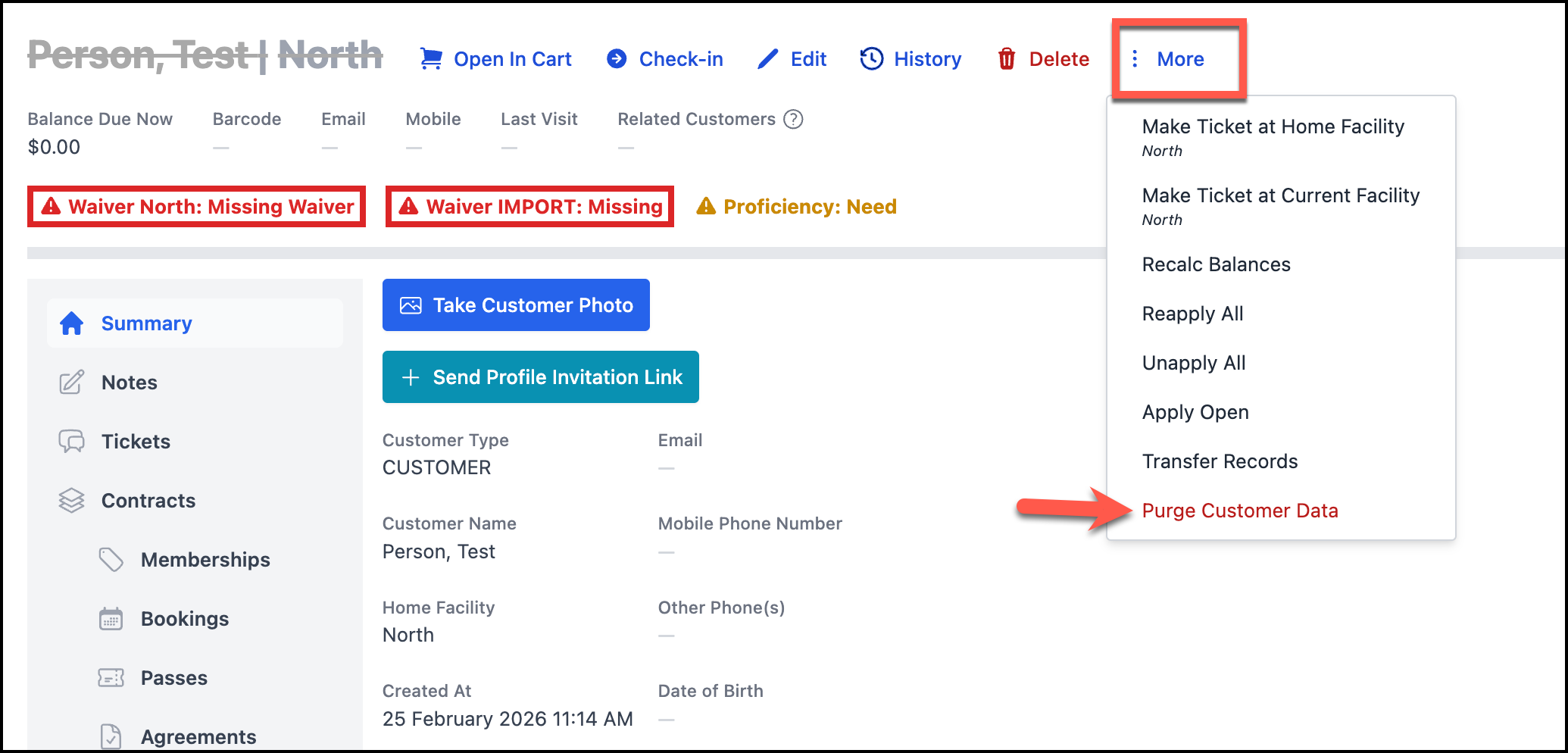Viewport: 1568px width, 753px height.
Task: Go to Tickets in the sidebar
Action: [136, 442]
